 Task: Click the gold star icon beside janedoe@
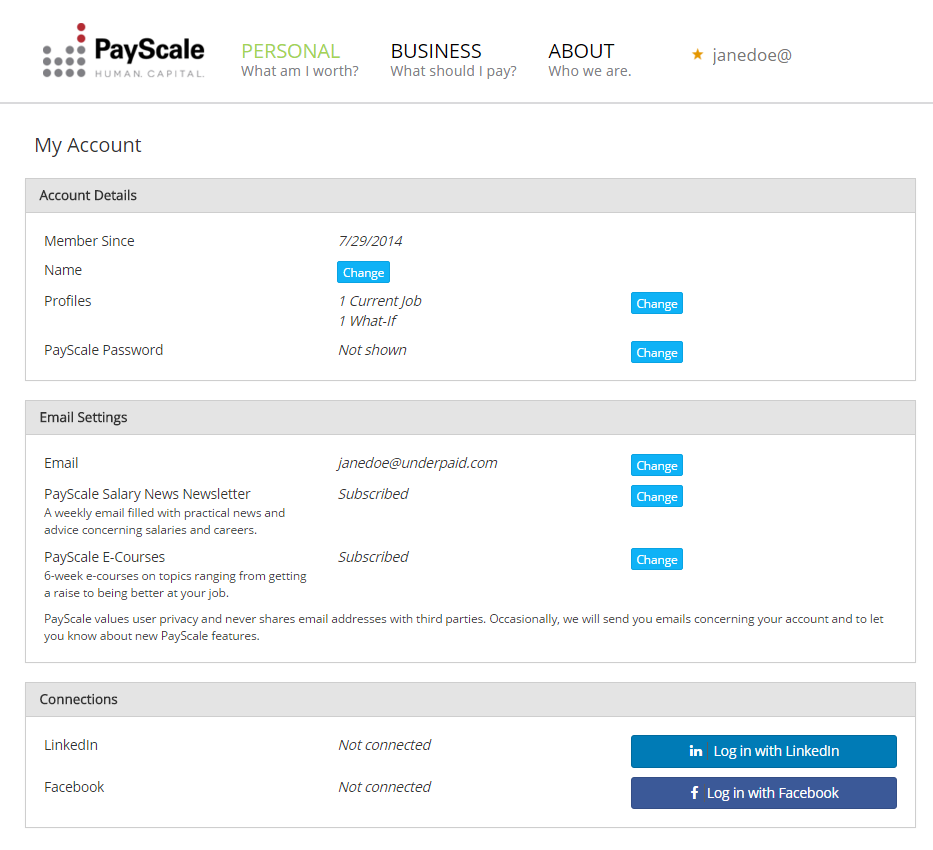697,55
